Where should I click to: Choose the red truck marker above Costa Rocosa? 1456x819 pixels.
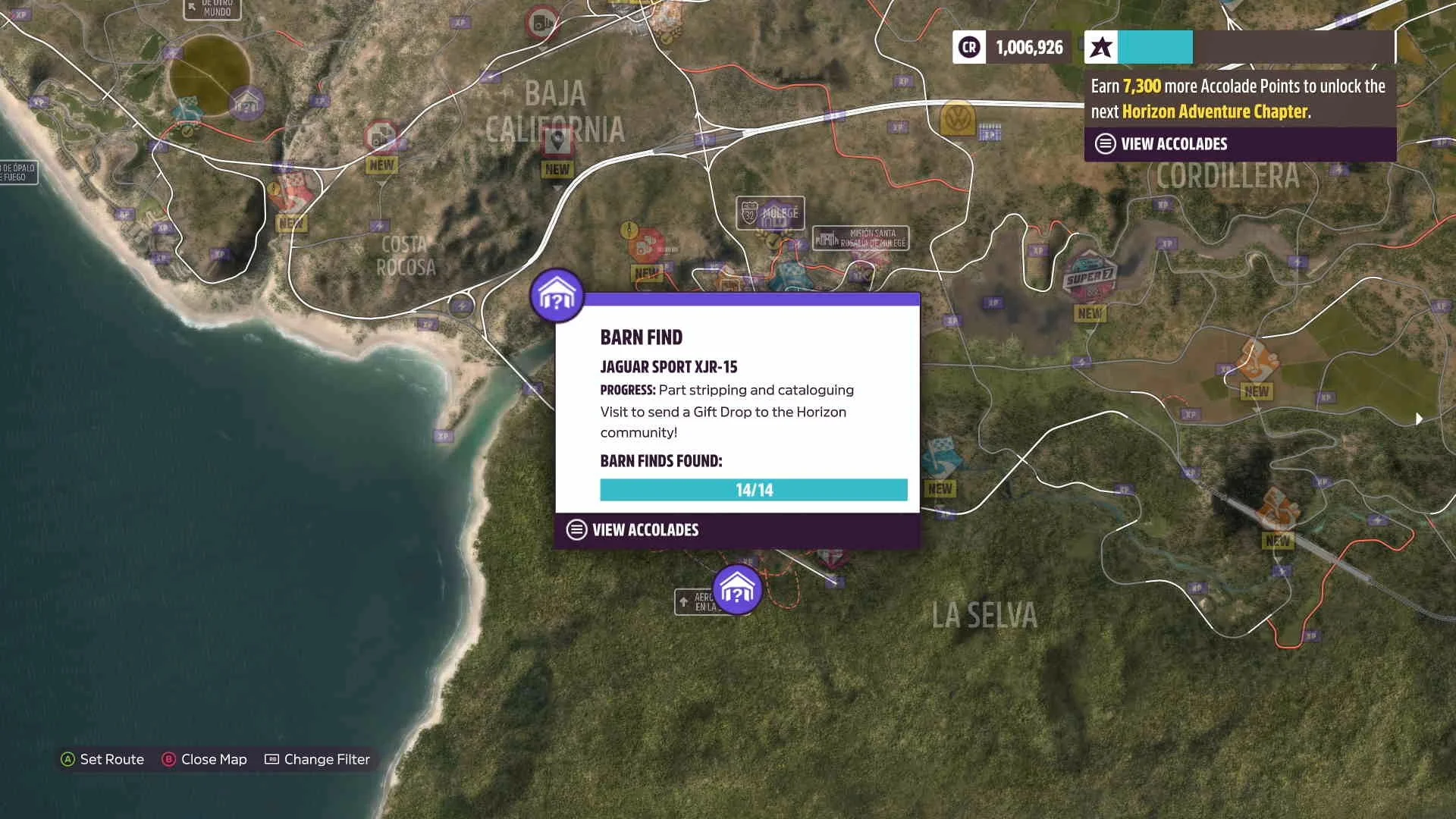381,138
